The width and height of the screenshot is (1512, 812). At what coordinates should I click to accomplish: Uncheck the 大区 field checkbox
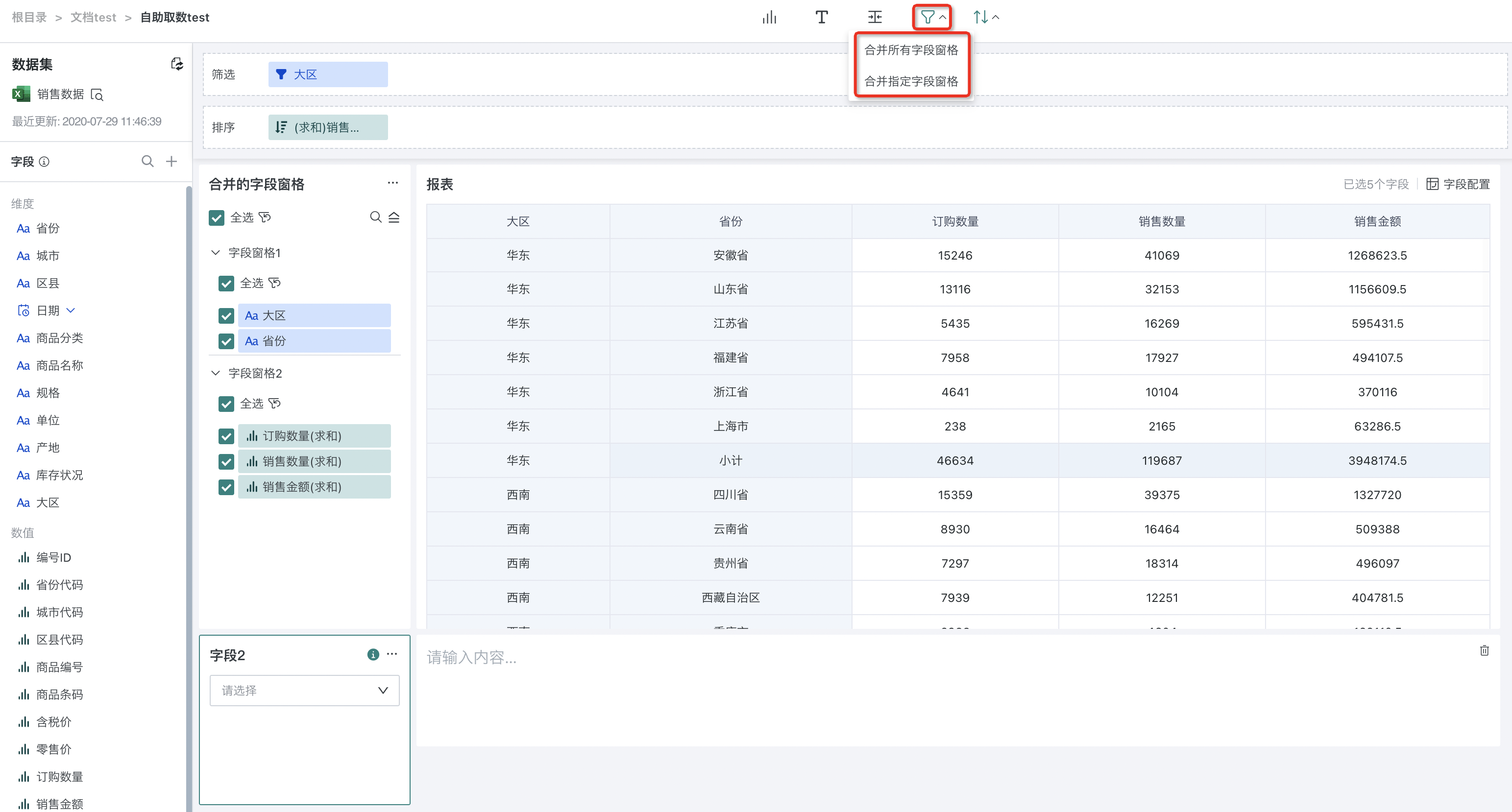click(x=226, y=316)
